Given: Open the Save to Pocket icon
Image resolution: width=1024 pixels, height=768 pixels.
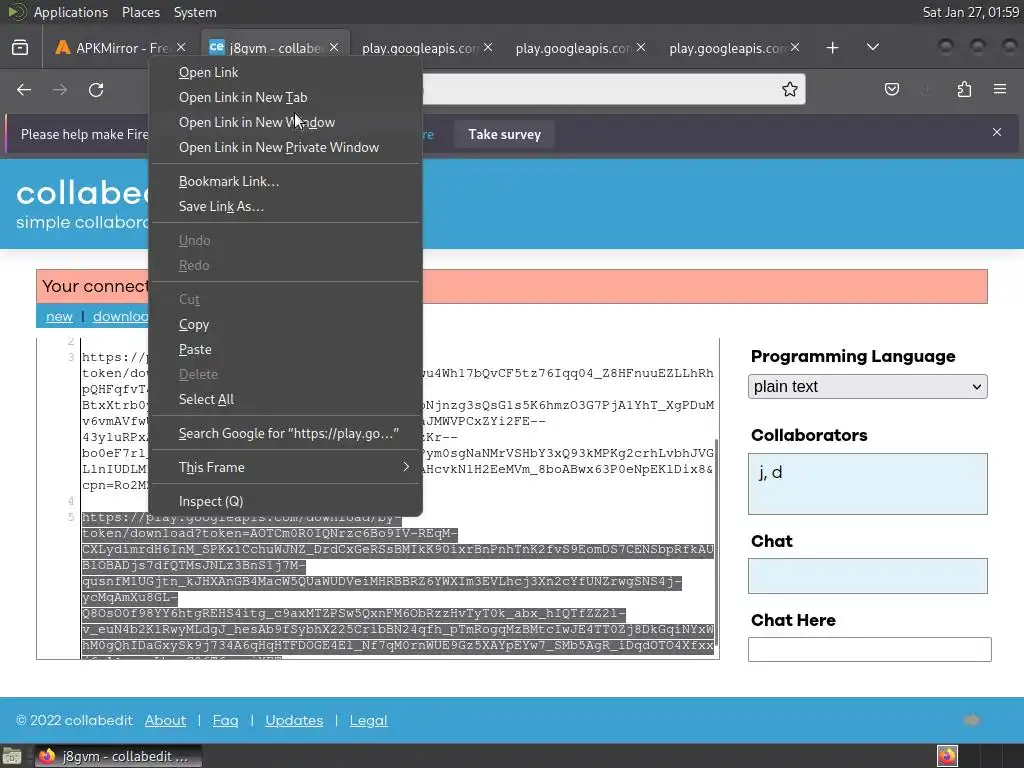Looking at the screenshot, I should pos(891,89).
